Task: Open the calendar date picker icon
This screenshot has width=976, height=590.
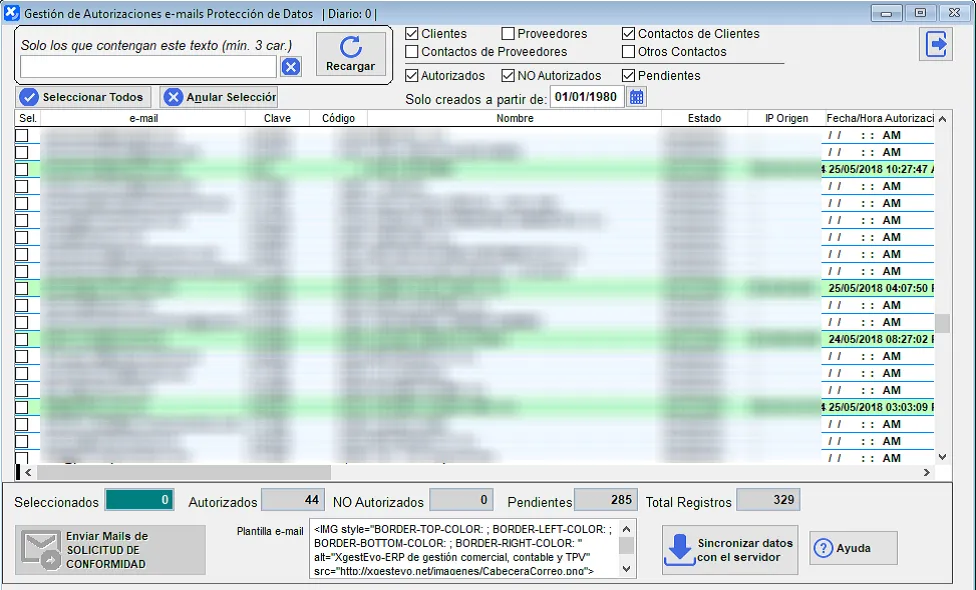Action: 637,97
